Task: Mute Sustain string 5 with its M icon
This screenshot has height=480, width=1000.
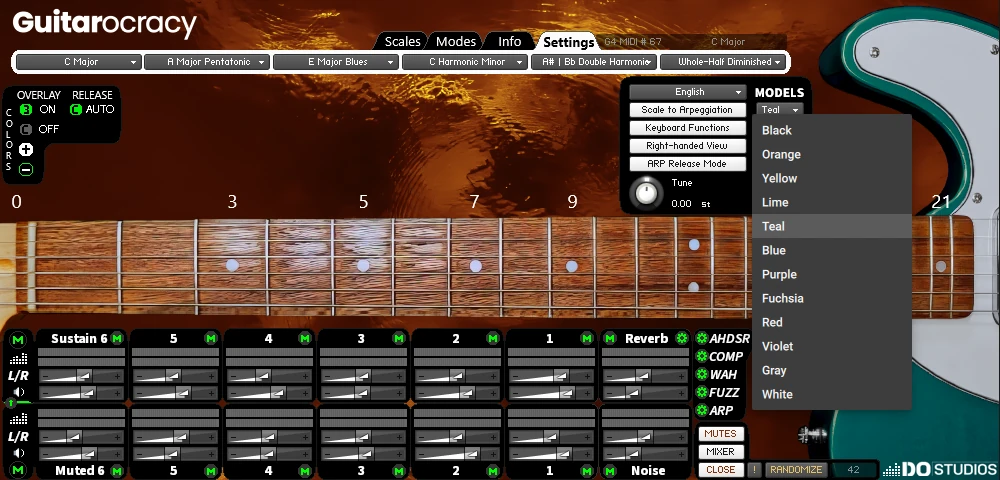Action: point(210,338)
